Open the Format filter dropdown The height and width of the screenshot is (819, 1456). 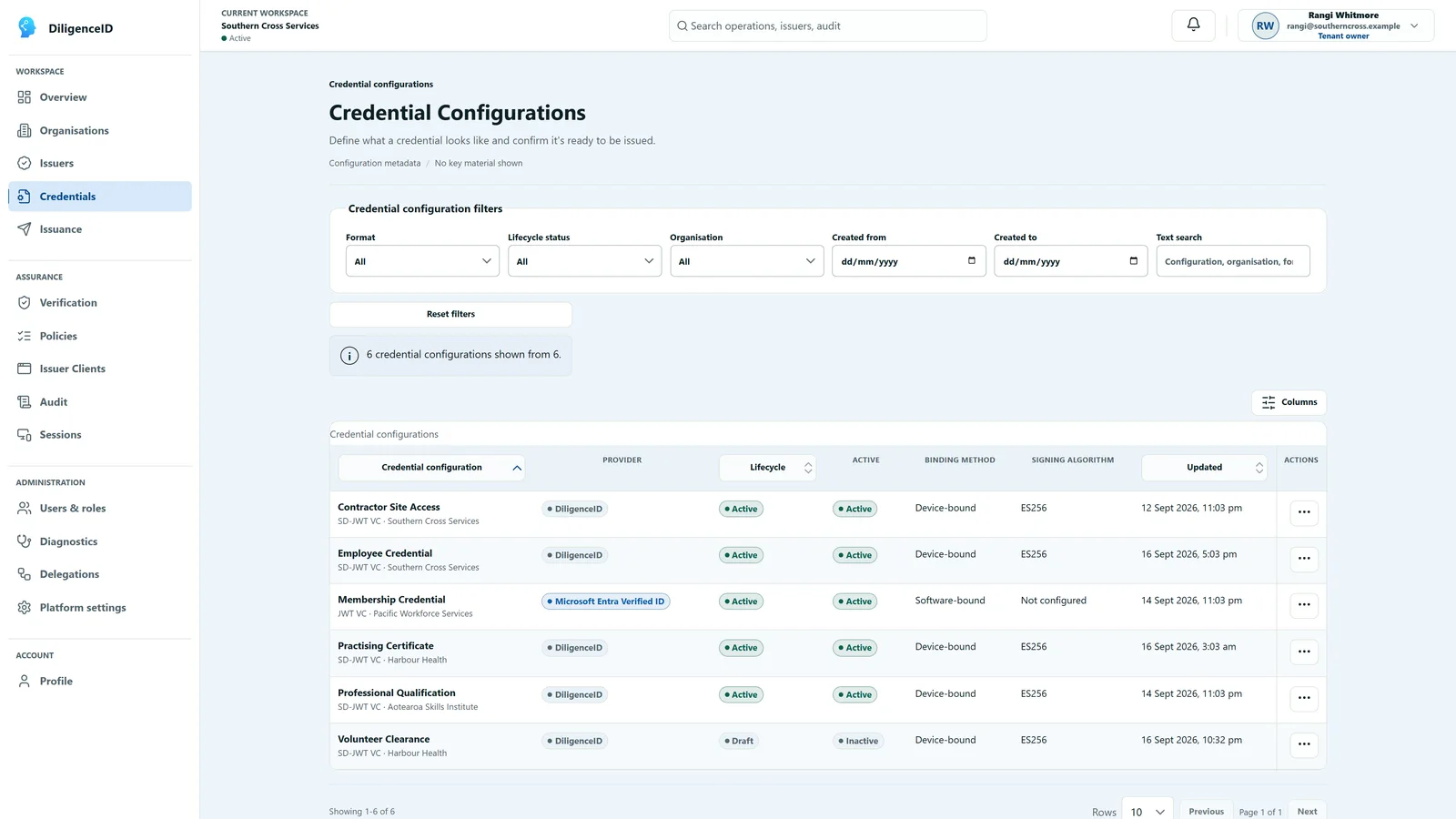(x=422, y=261)
